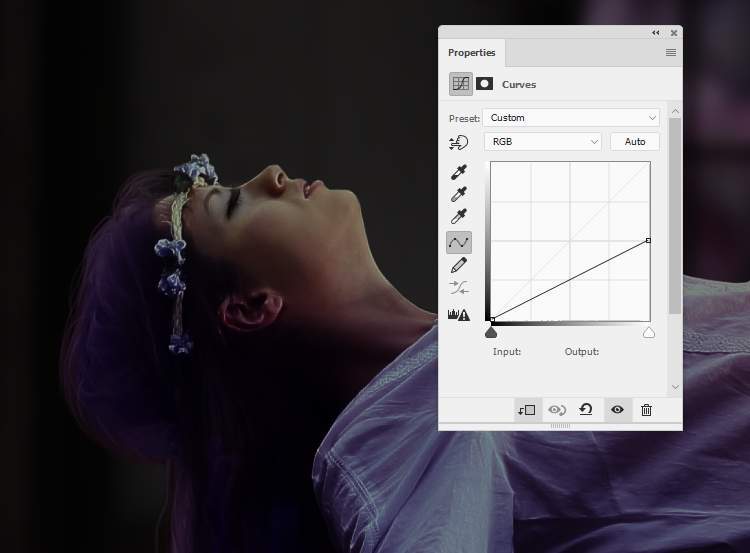Delete the adjustment layer with trash icon

[x=646, y=410]
